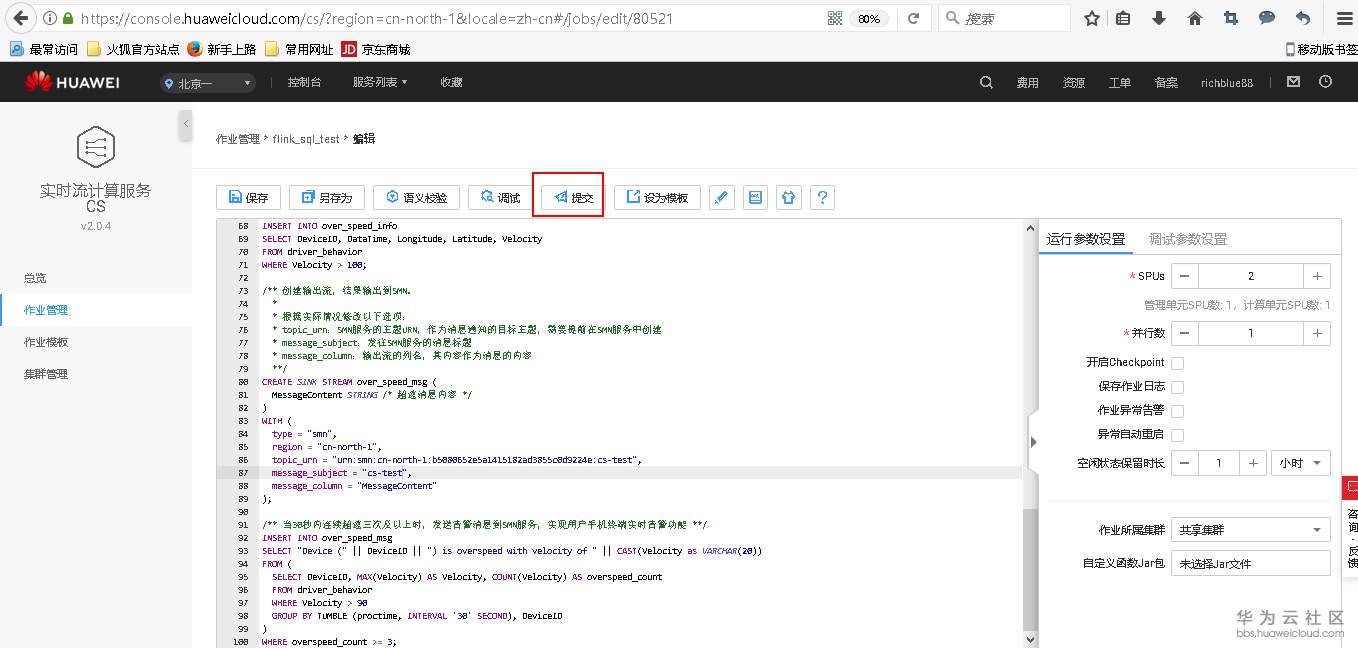The image size is (1358, 648).
Task: Open the mail message icon in header
Action: (1293, 82)
